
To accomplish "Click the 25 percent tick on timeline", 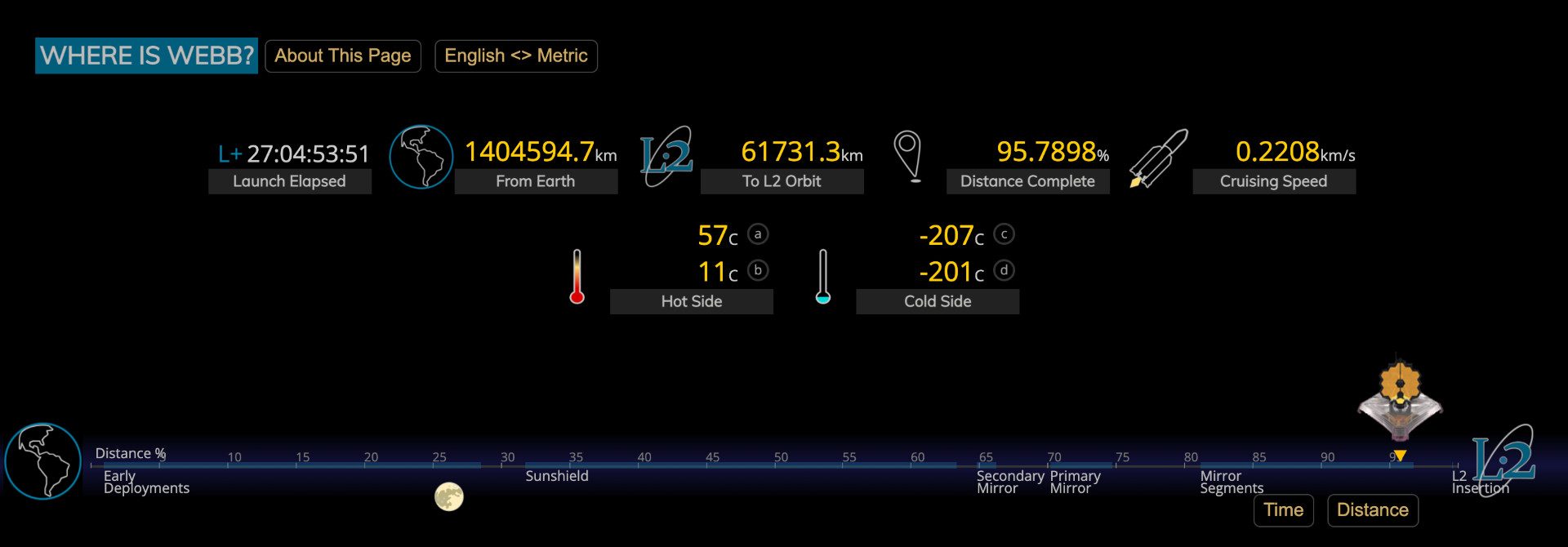I will pos(439,457).
